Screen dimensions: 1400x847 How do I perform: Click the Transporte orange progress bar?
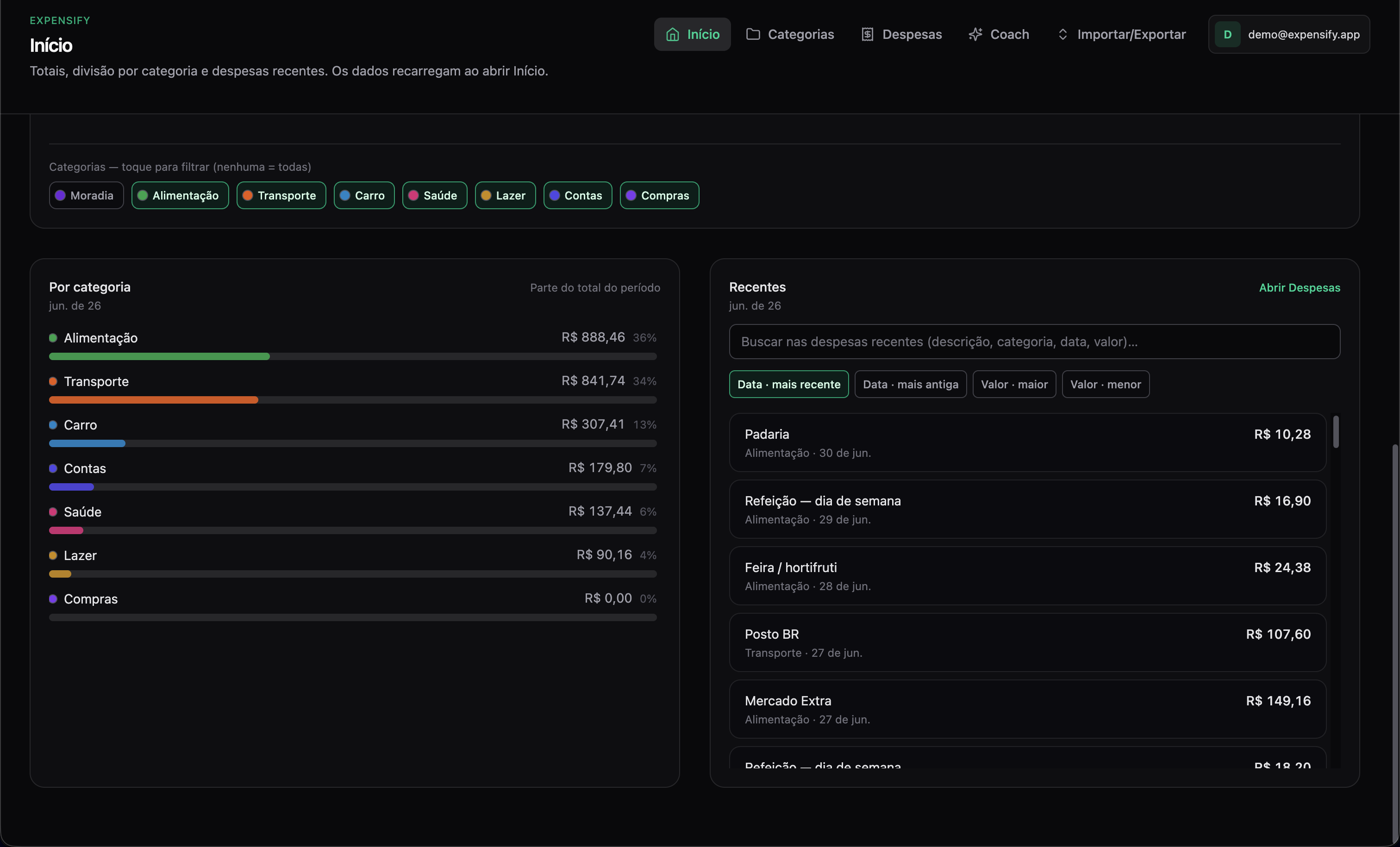[153, 400]
